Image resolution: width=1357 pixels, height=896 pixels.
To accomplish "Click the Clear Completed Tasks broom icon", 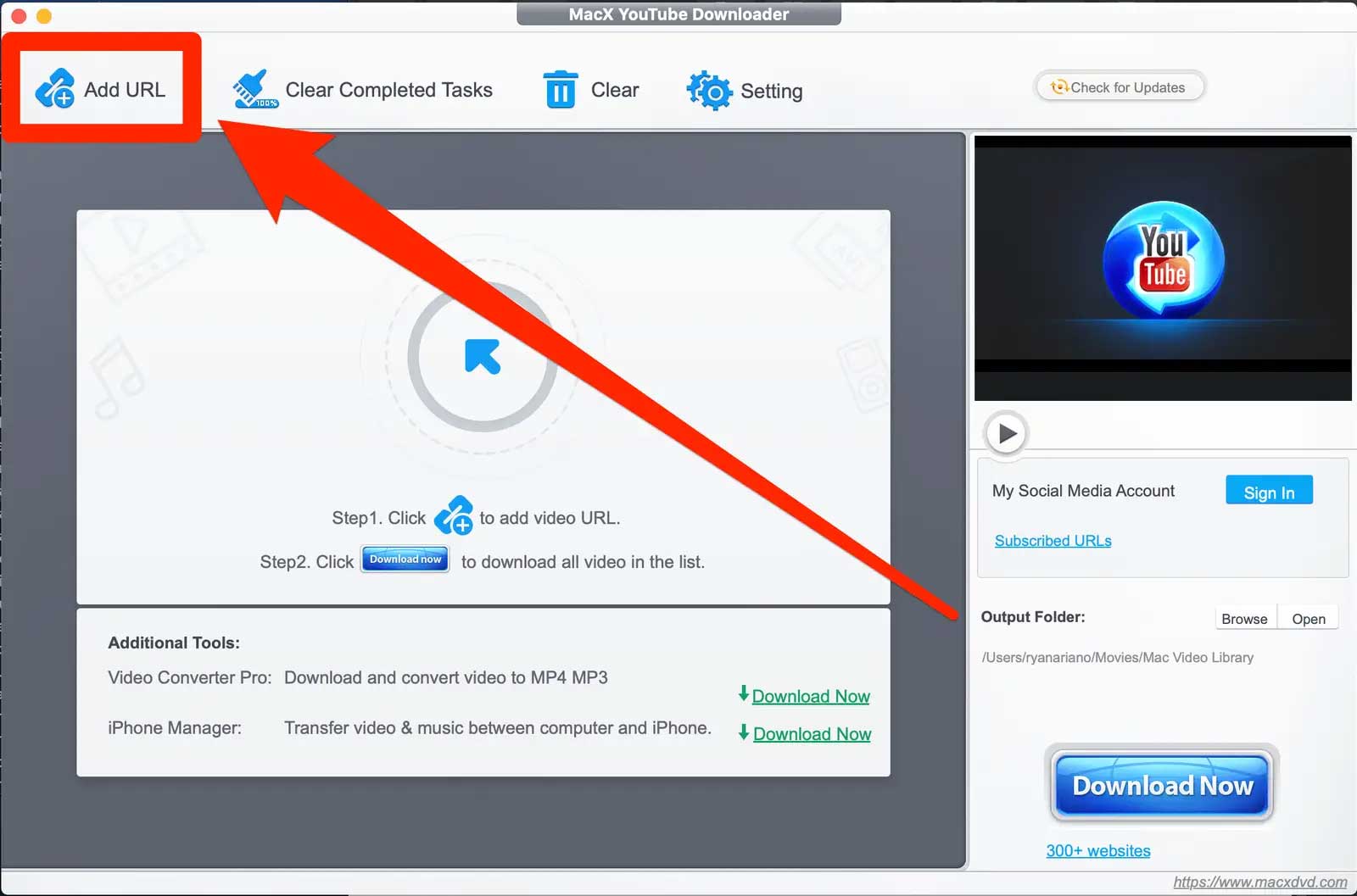I will pos(255,89).
